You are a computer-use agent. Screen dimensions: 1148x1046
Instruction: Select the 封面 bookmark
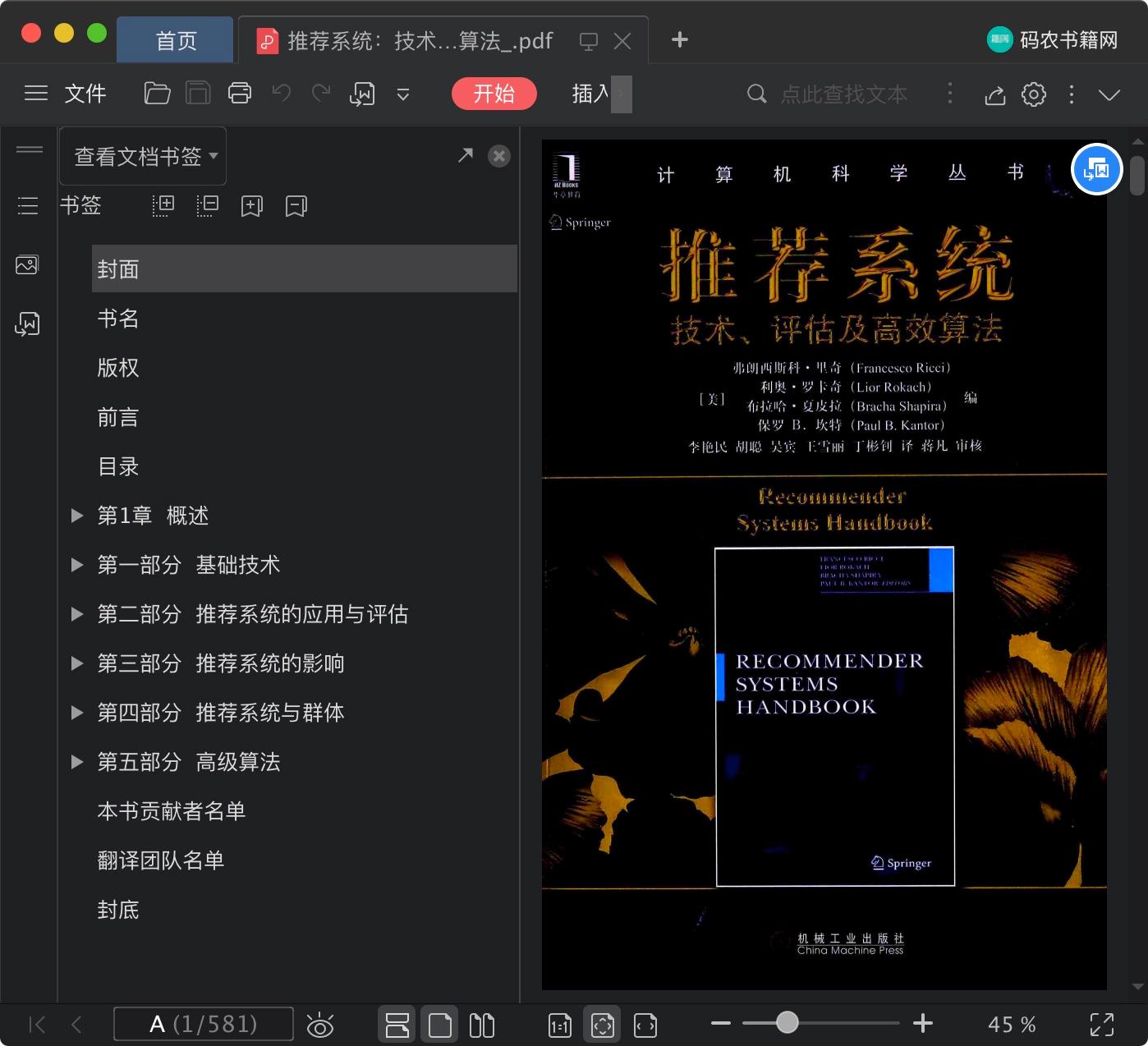pos(305,268)
